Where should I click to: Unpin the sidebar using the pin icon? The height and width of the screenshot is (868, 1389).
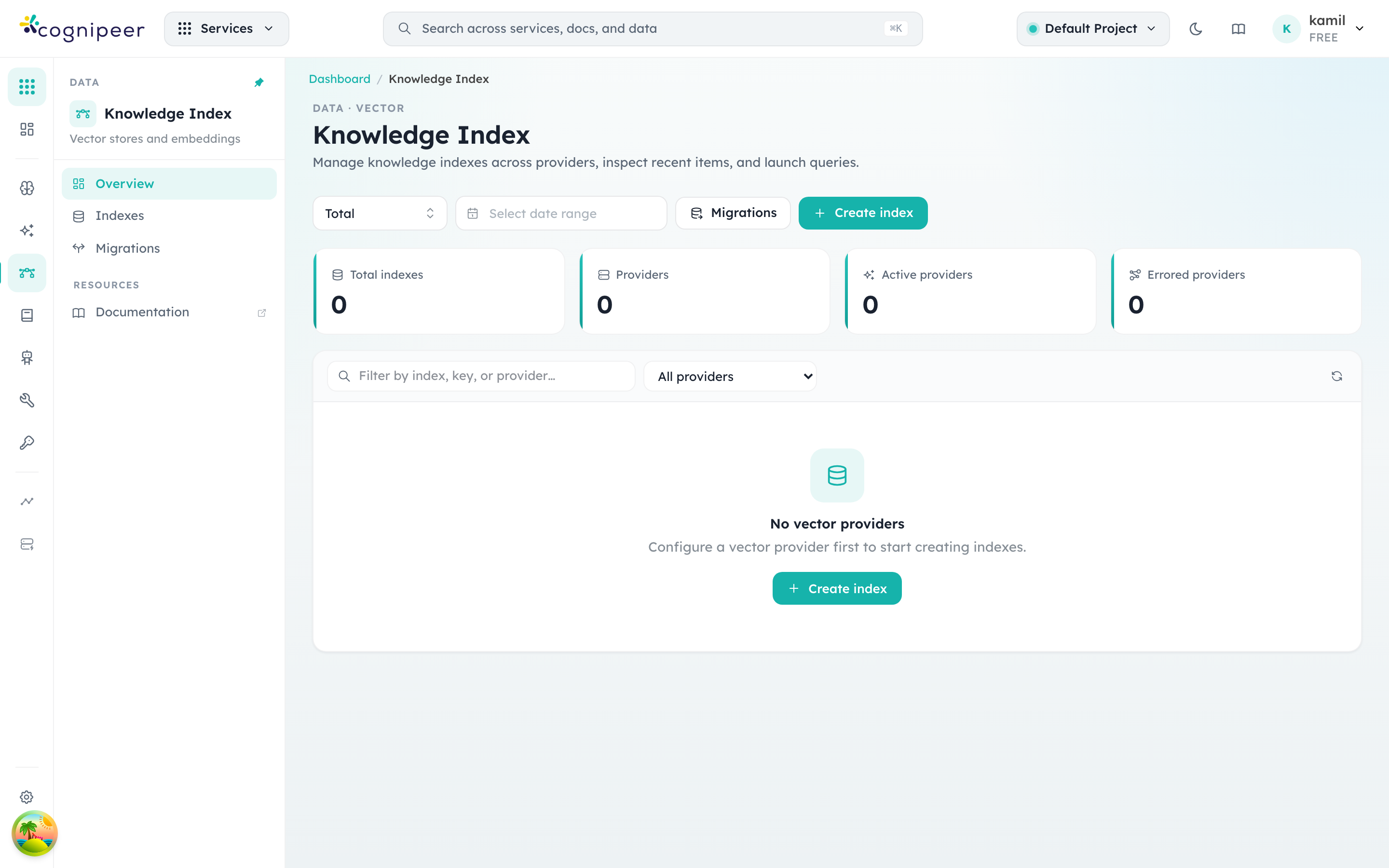259,82
